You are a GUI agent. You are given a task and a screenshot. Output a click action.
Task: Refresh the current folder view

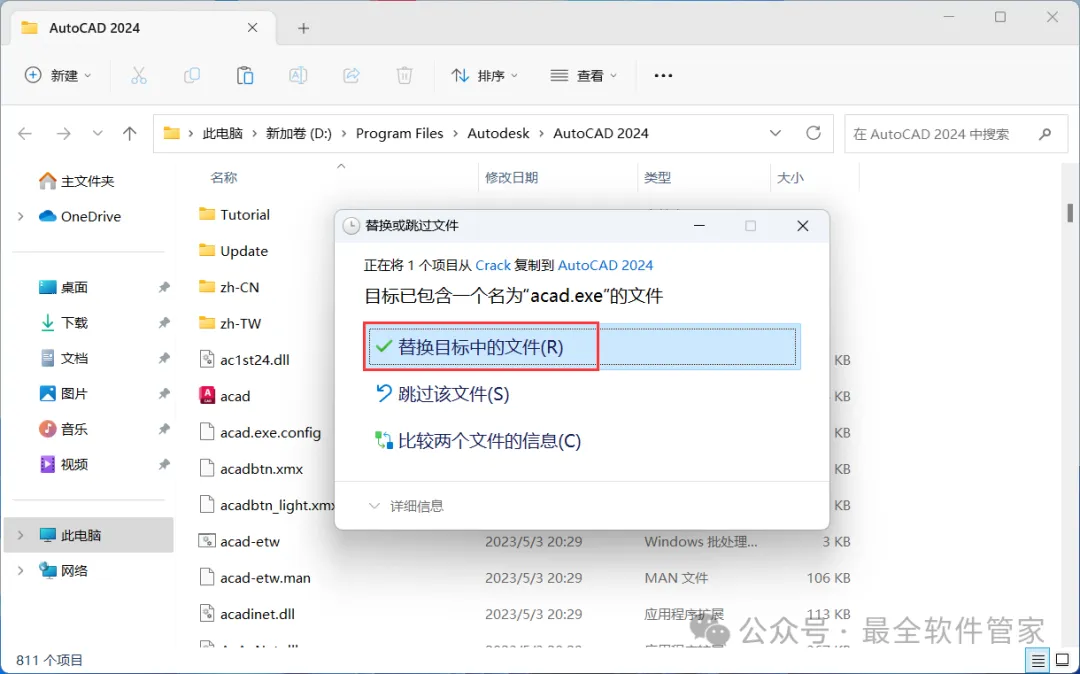coord(813,133)
